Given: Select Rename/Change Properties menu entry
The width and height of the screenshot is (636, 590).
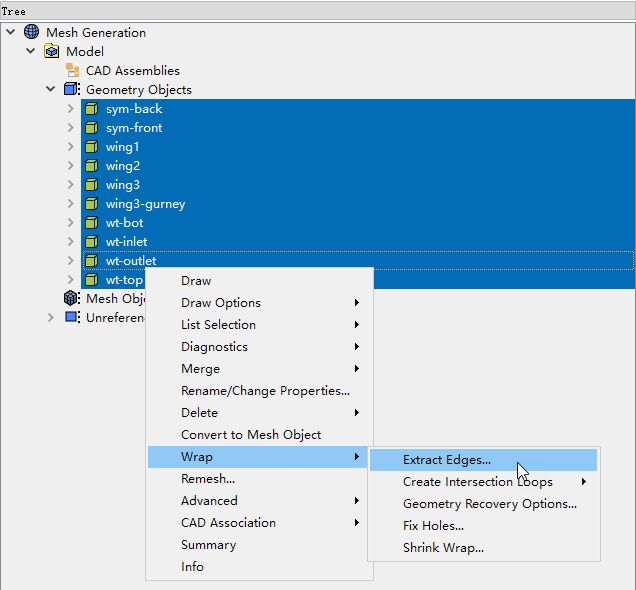Looking at the screenshot, I should click(265, 391).
